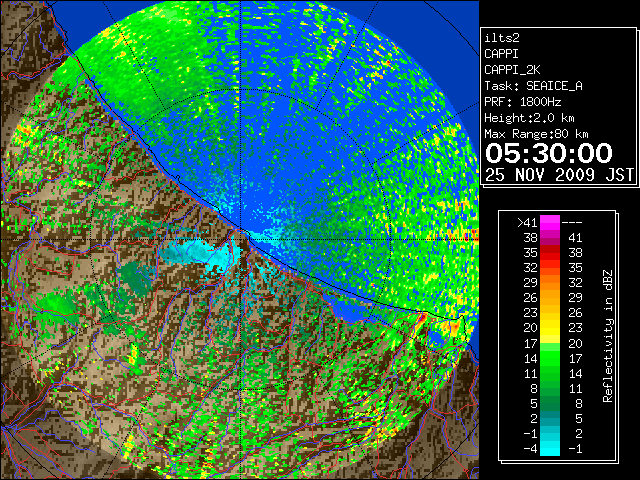Click the "Height:2.0 km" text

point(529,118)
